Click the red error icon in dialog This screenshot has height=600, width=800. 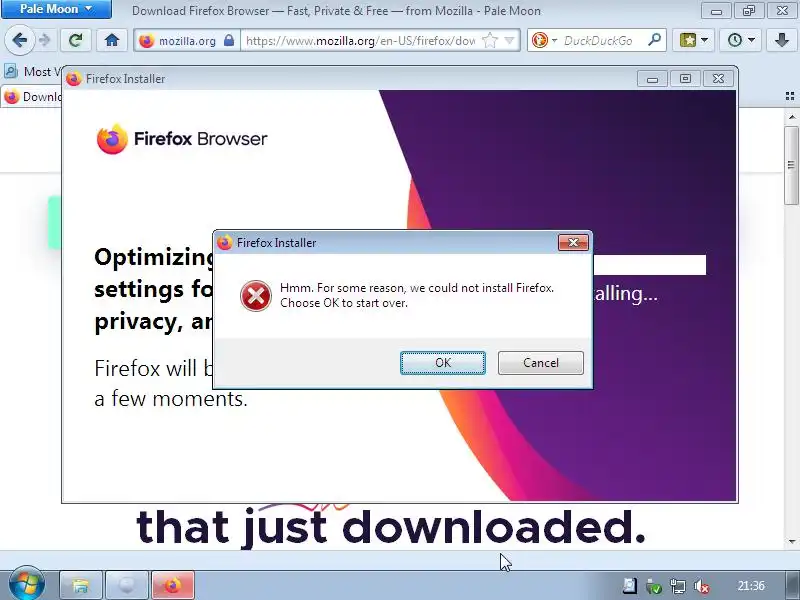coord(256,295)
